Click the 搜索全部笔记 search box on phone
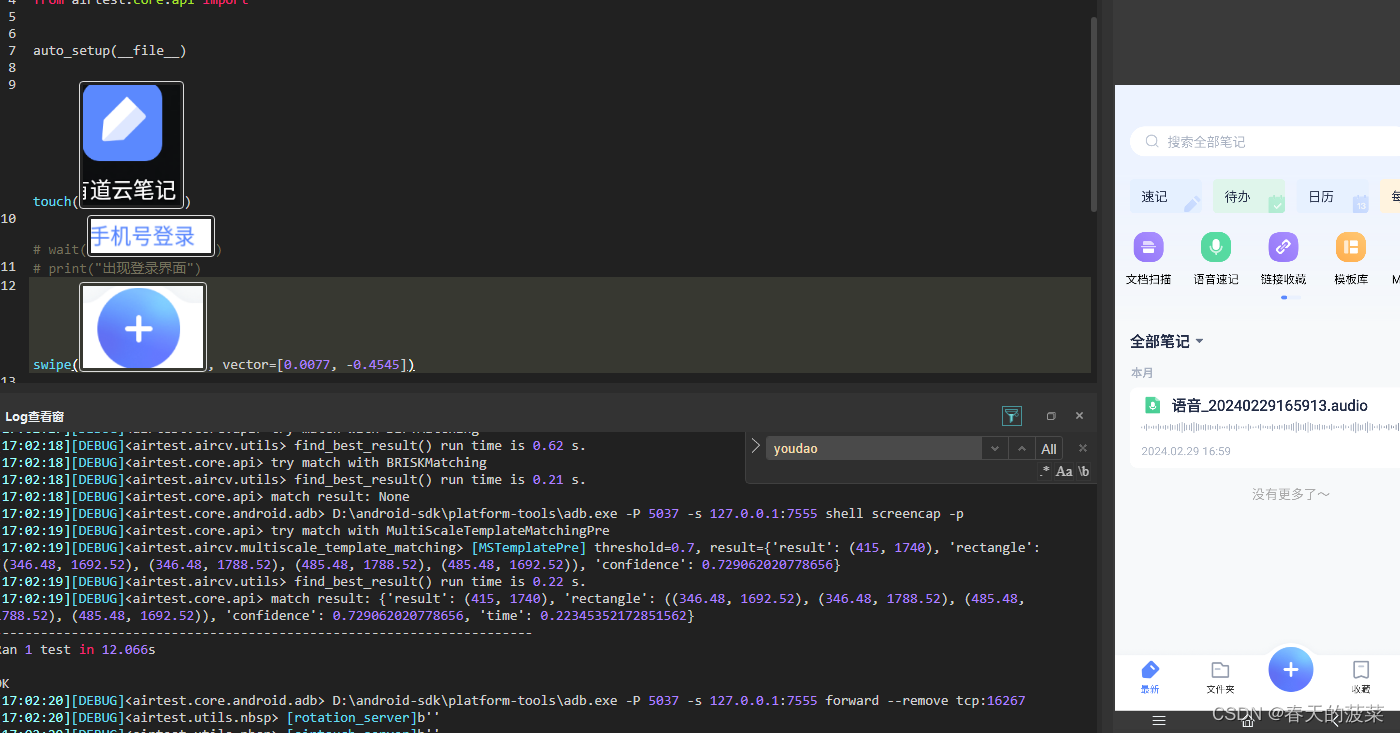The width and height of the screenshot is (1400, 733). point(1265,142)
